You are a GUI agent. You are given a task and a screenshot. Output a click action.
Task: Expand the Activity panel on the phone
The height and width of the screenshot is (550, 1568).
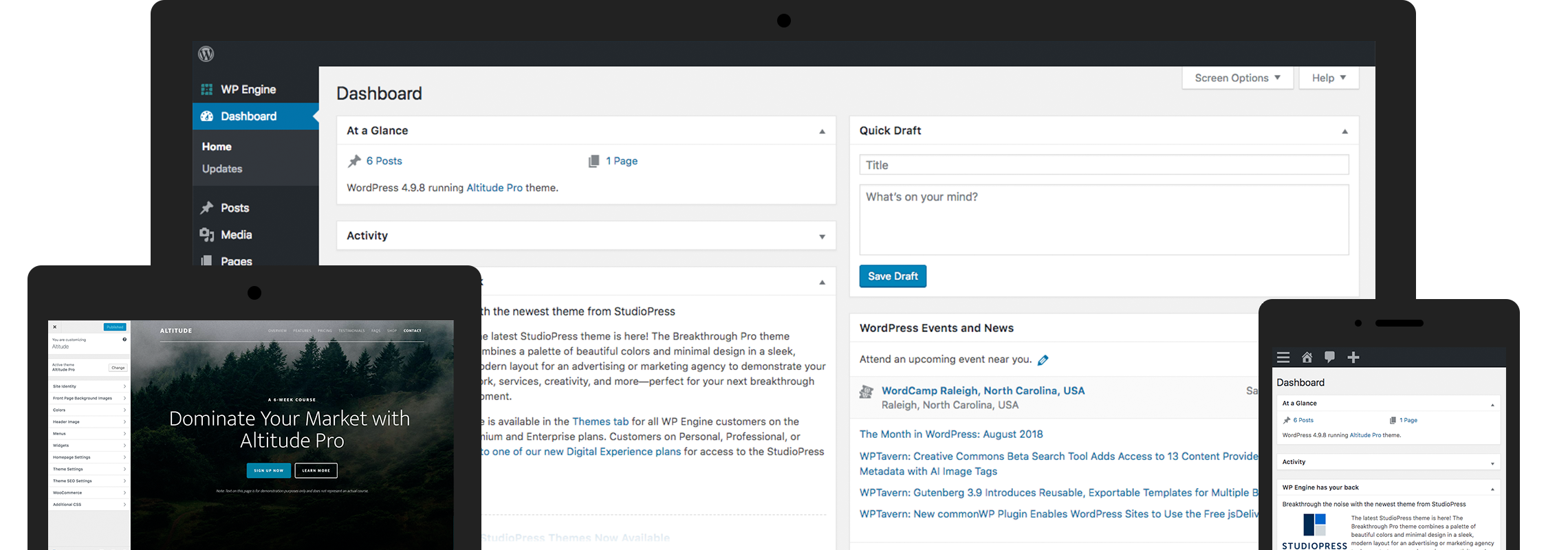tap(1492, 463)
